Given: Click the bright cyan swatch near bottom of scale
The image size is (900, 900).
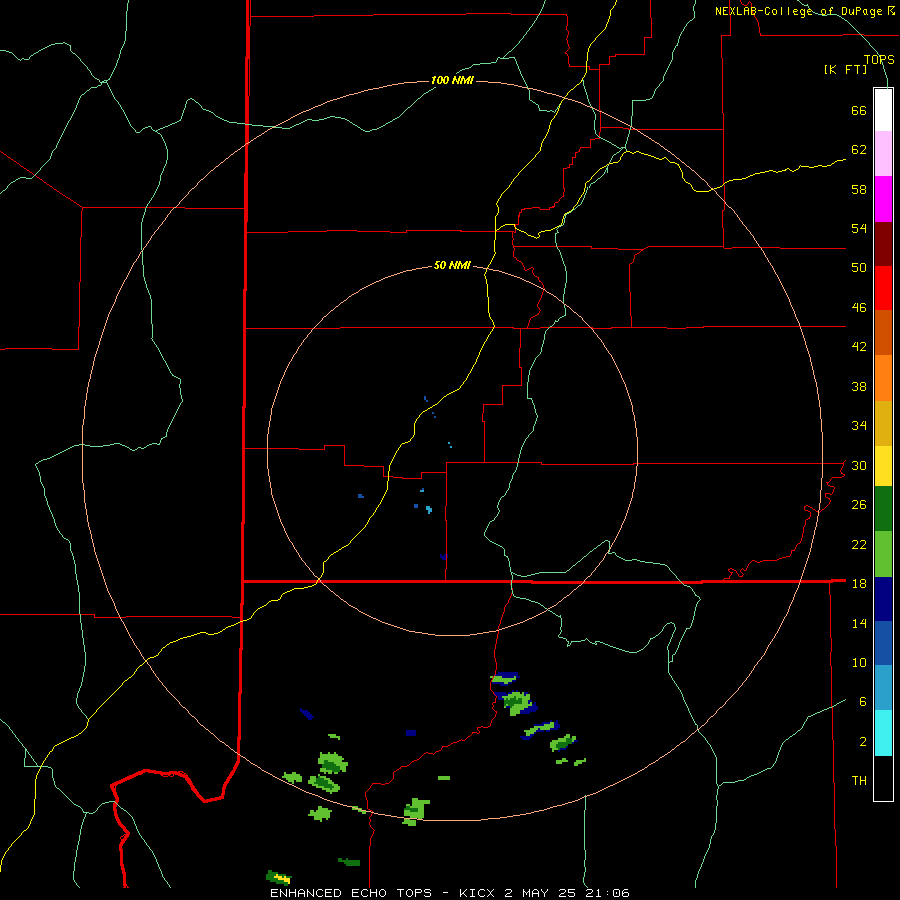Looking at the screenshot, I should coord(883,733).
